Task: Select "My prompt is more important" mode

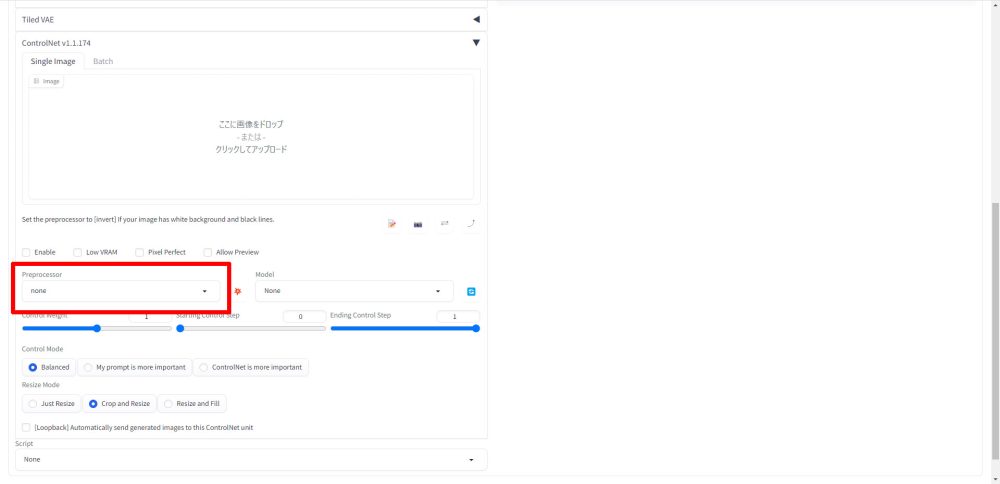Action: tap(134, 367)
